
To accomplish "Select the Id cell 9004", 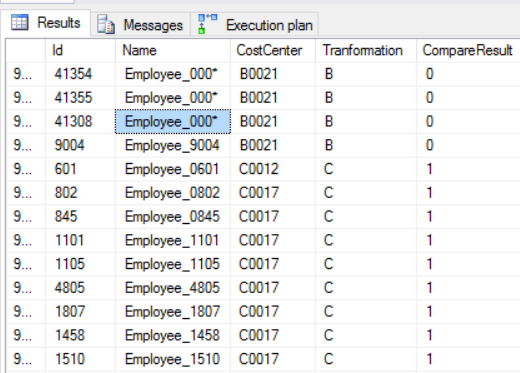I will click(x=80, y=145).
